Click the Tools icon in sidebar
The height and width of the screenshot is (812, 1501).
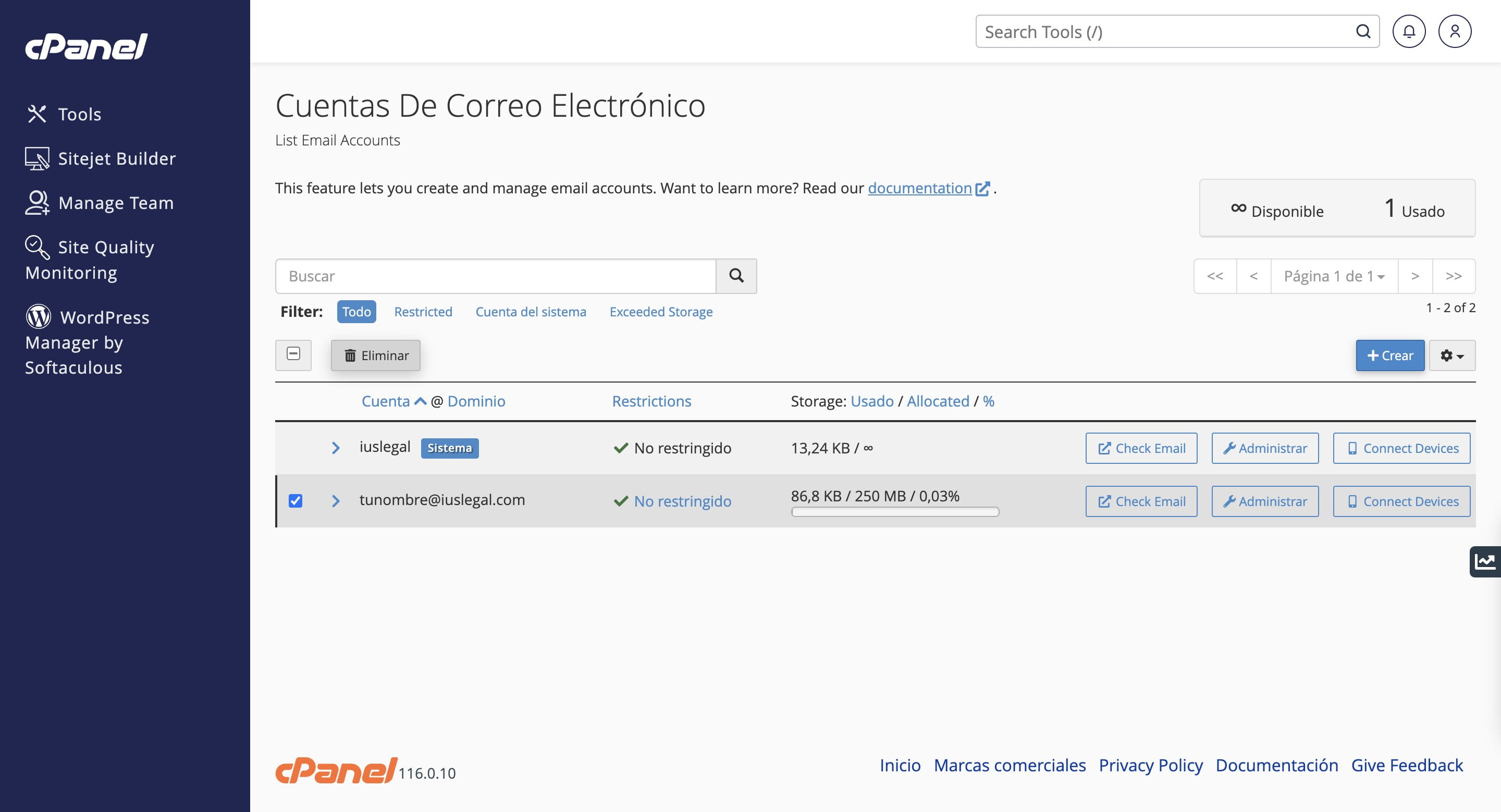[36, 114]
